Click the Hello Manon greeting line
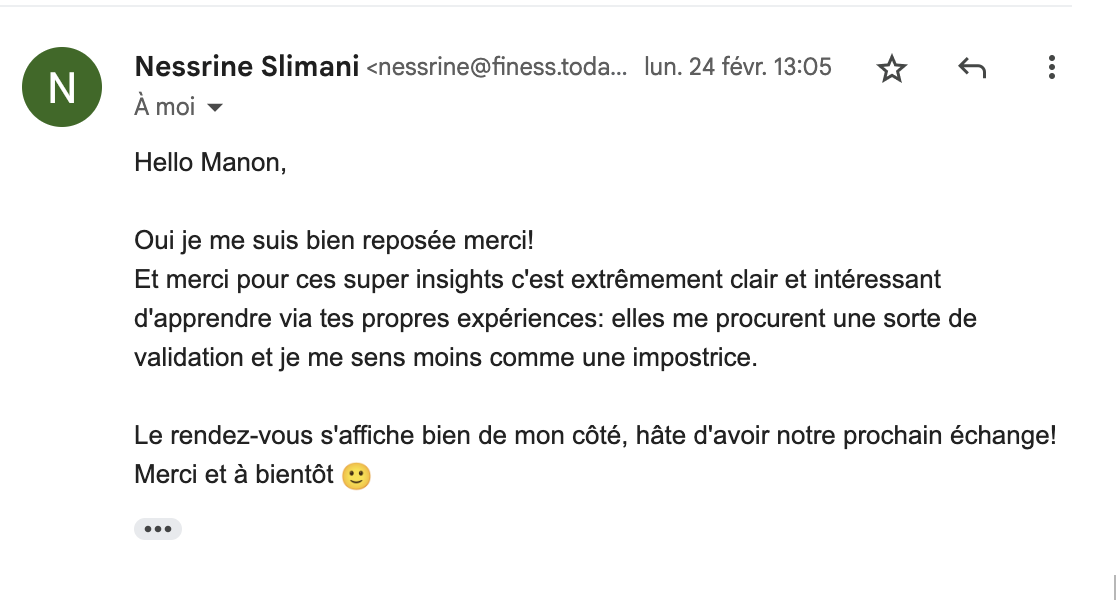This screenshot has height=600, width=1116. click(210, 162)
